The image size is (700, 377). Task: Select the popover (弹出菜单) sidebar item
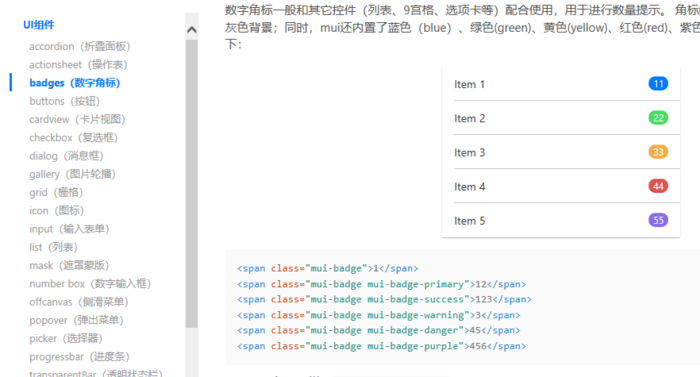click(76, 321)
